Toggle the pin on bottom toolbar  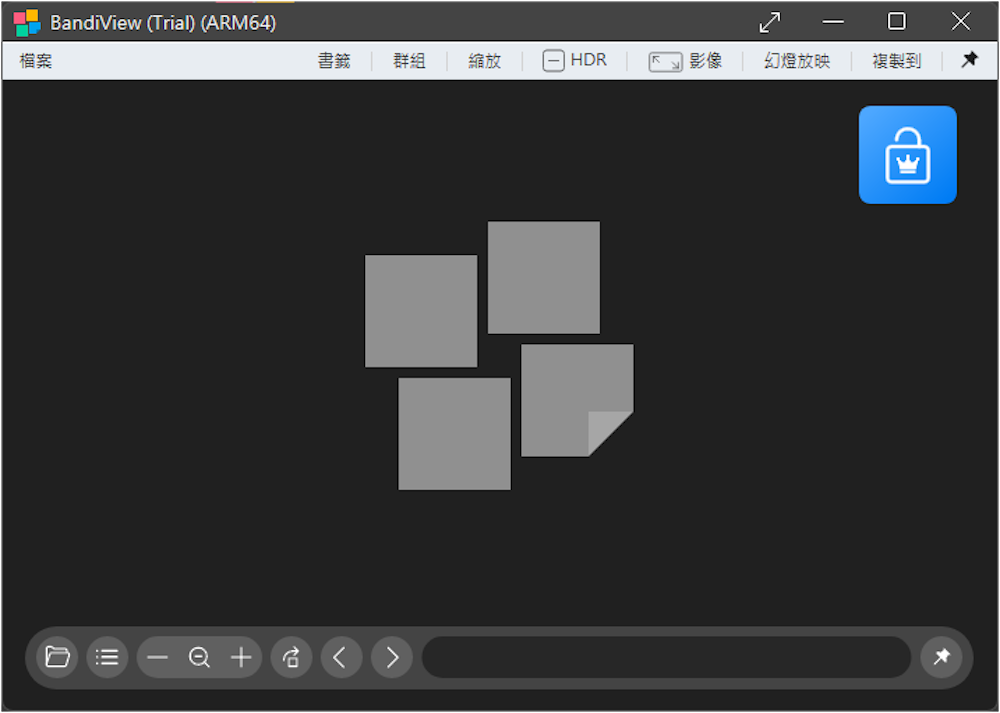941,657
